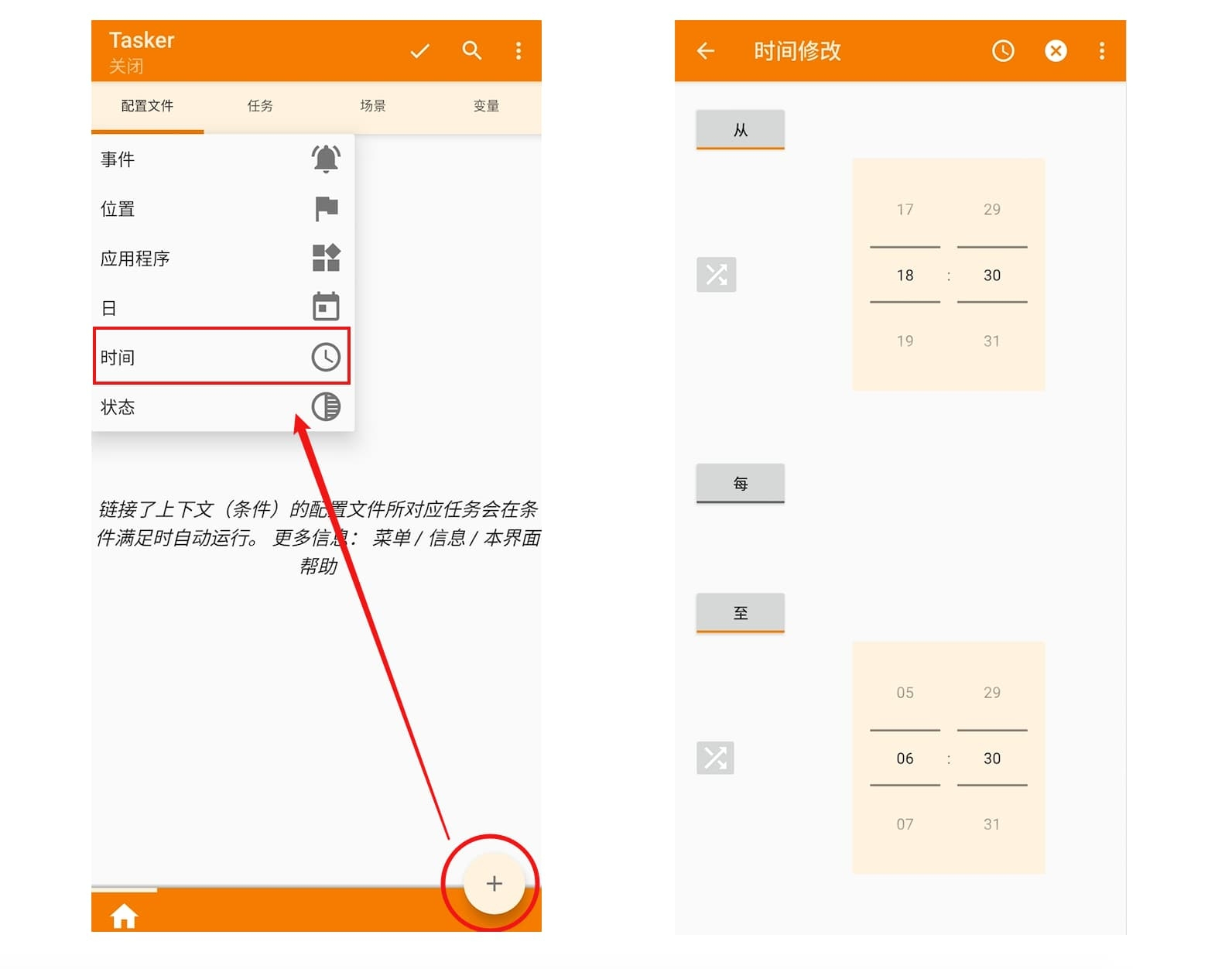Viewport: 1232px width, 969px height.
Task: Tap the plus button to add profile
Action: click(494, 883)
